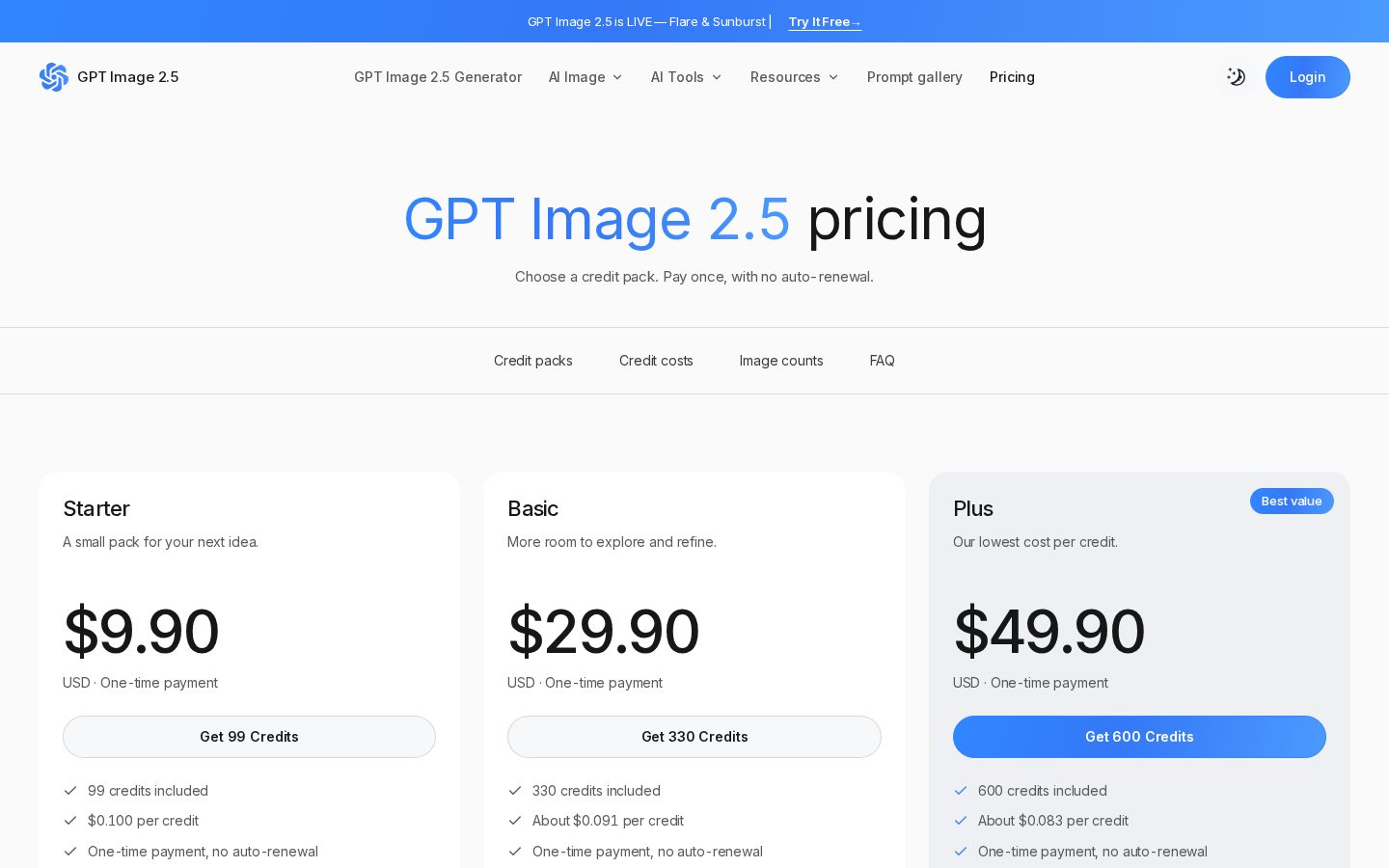Click the Plus plan heading
This screenshot has width=1389, height=868.
[x=973, y=508]
